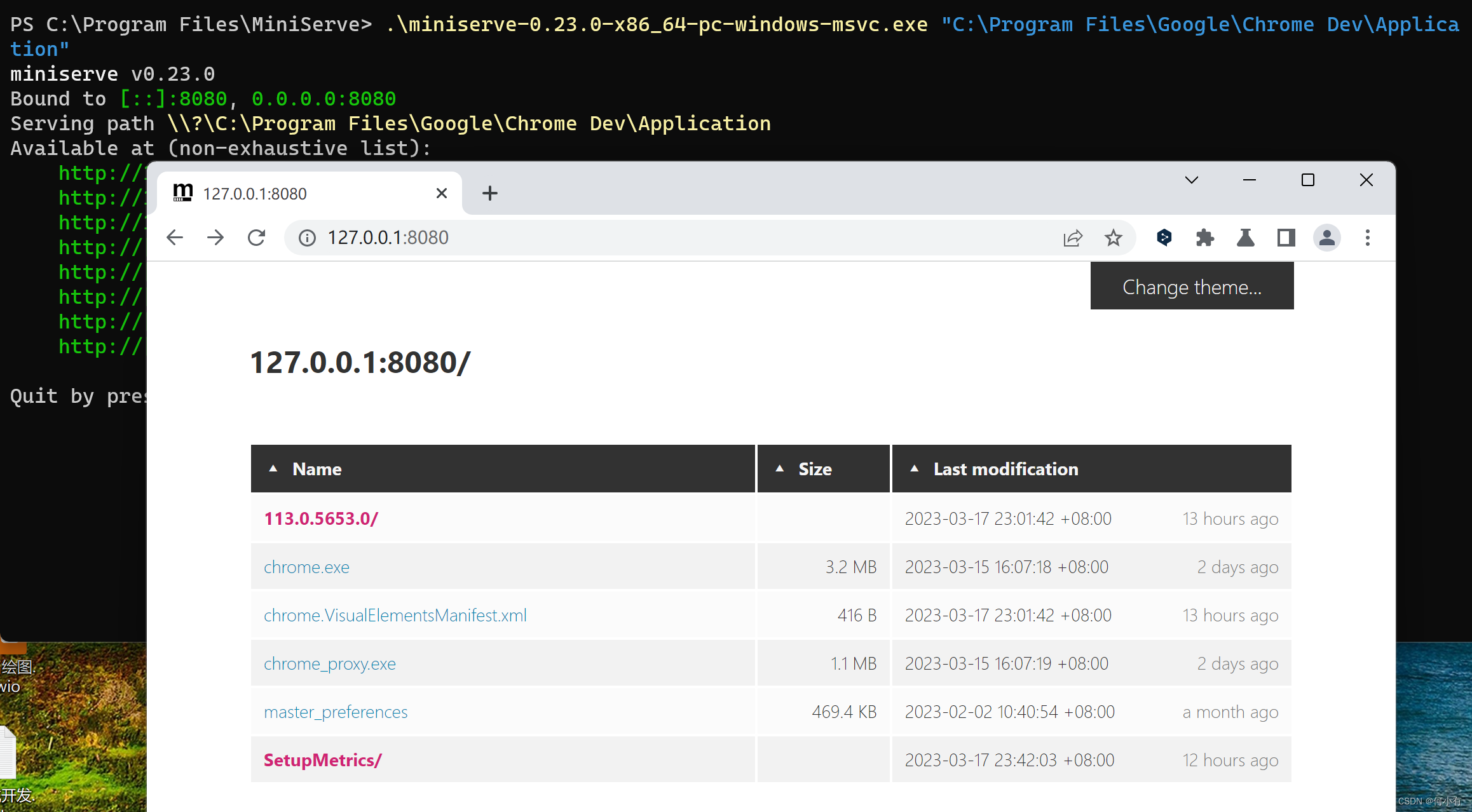This screenshot has height=812, width=1472.
Task: Click the new tab plus button
Action: pos(490,193)
